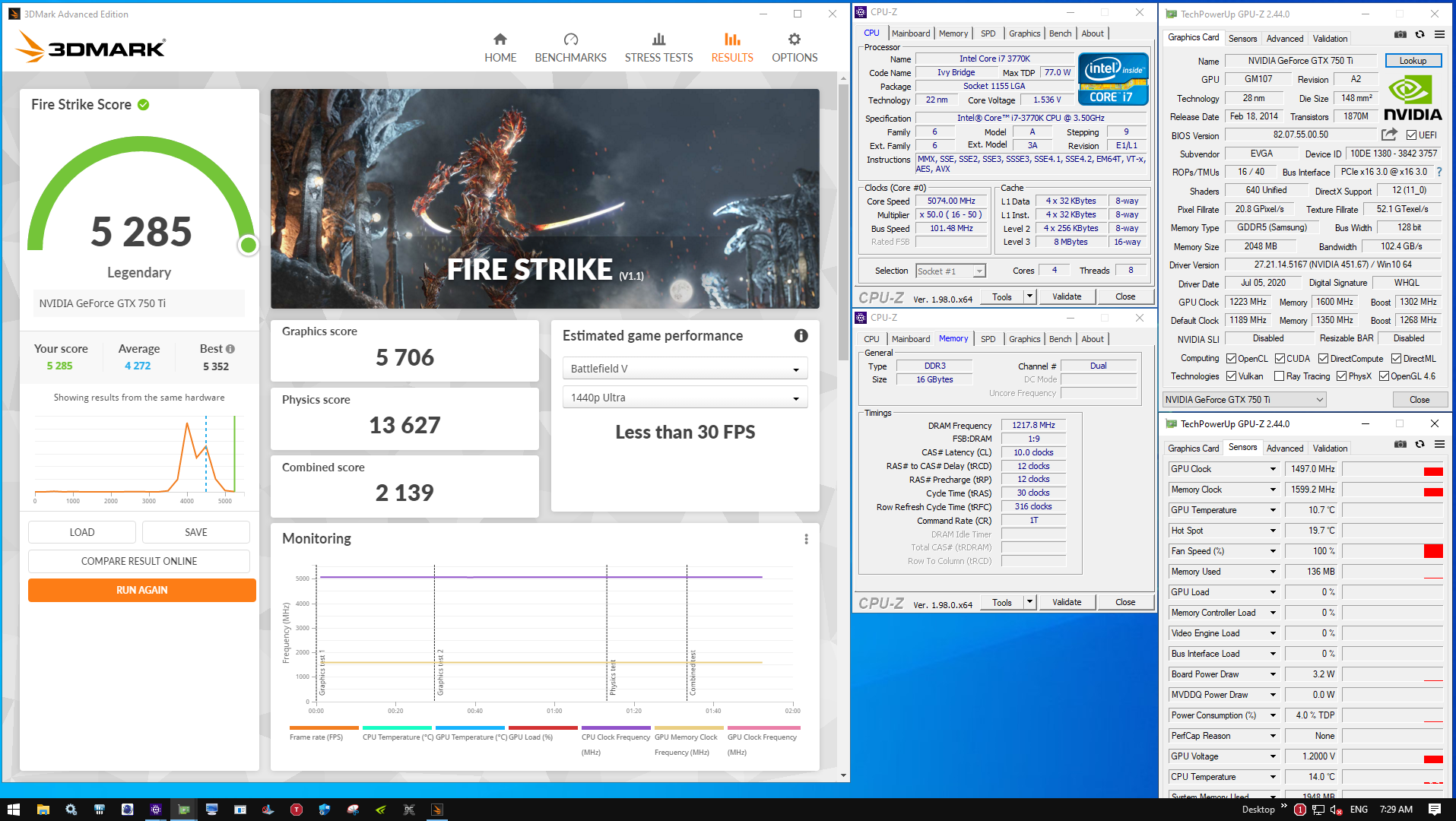This screenshot has width=1456, height=821.
Task: Toggle the GPU Load (%) legend swatch
Action: click(x=543, y=727)
